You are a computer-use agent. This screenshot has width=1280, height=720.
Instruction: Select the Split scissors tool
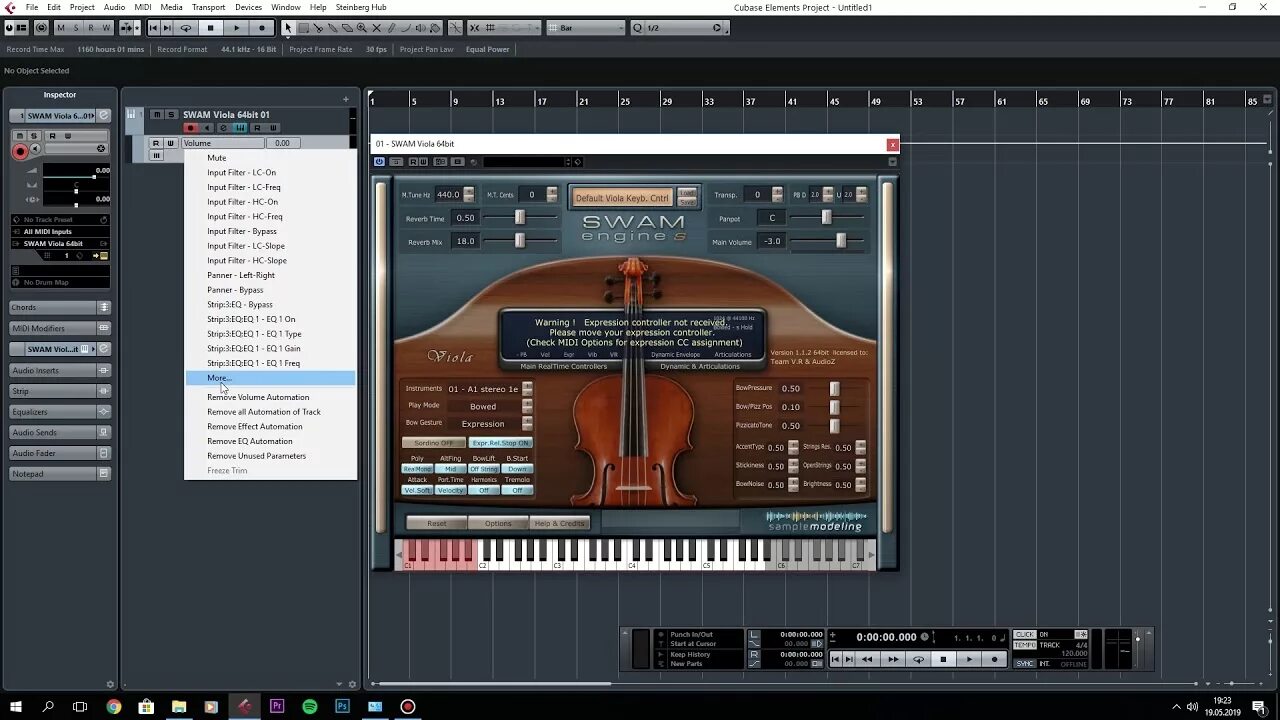click(x=317, y=28)
